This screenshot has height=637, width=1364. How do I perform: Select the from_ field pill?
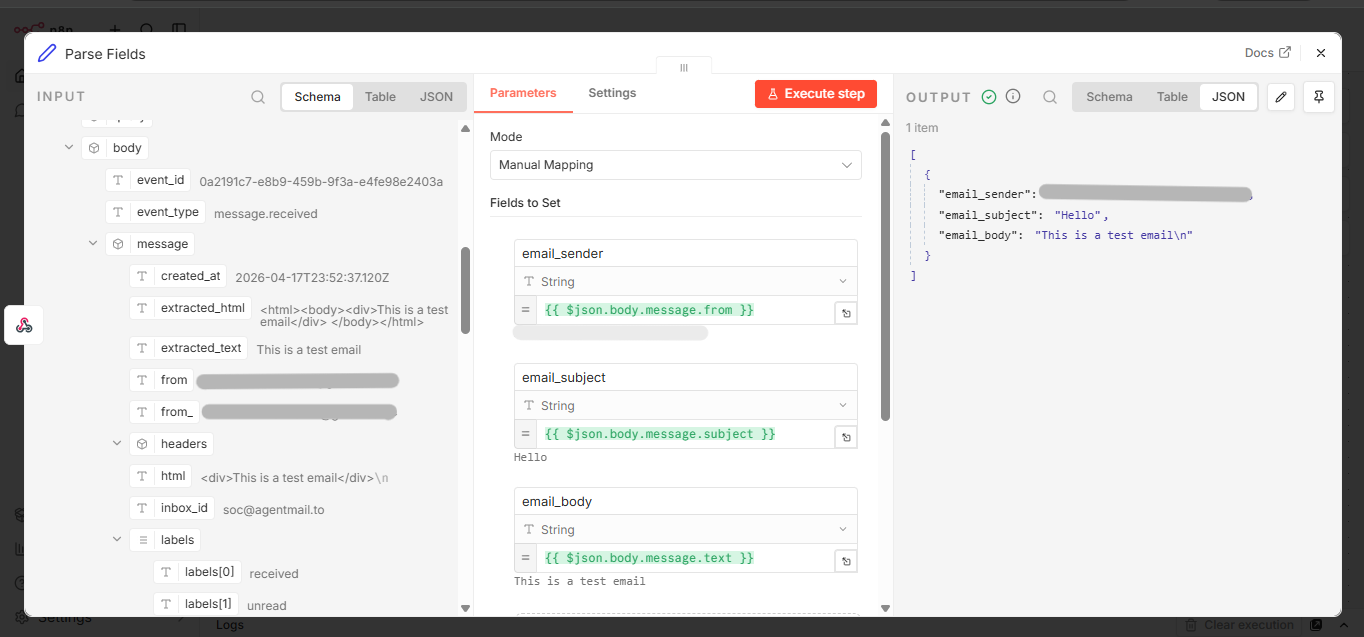(x=165, y=412)
